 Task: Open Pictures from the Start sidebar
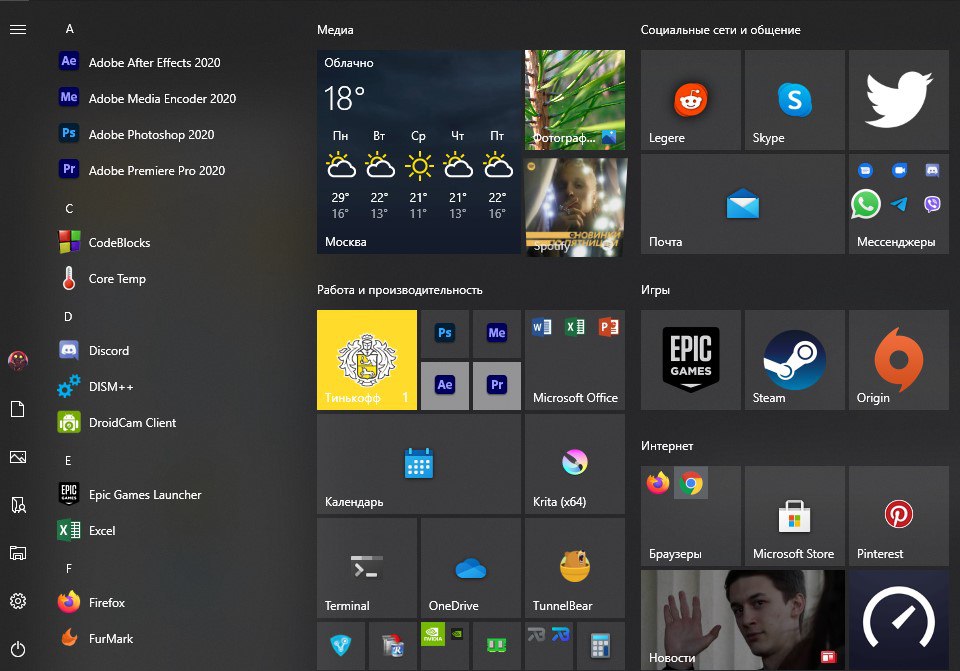coord(18,457)
